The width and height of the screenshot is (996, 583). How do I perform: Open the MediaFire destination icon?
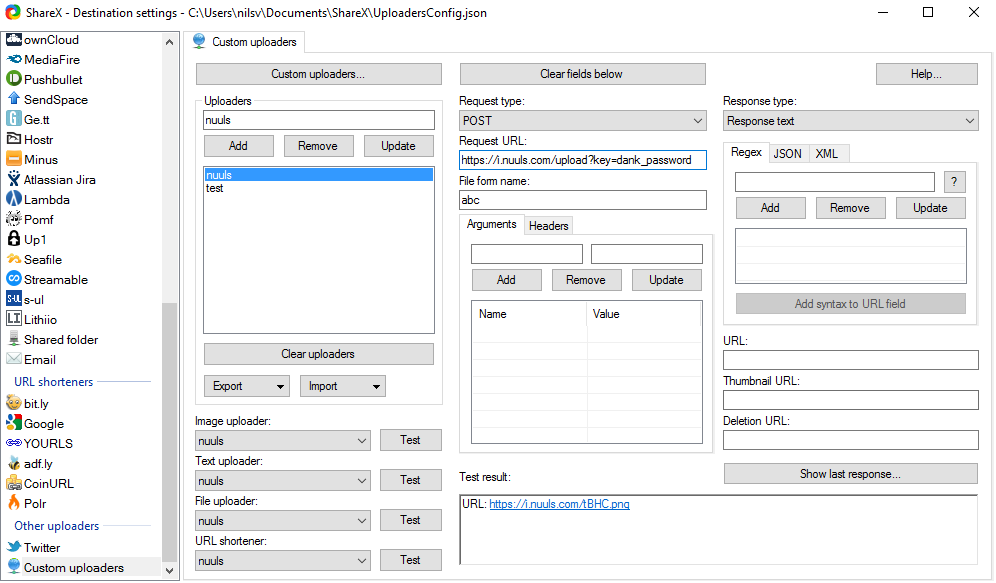pos(13,59)
